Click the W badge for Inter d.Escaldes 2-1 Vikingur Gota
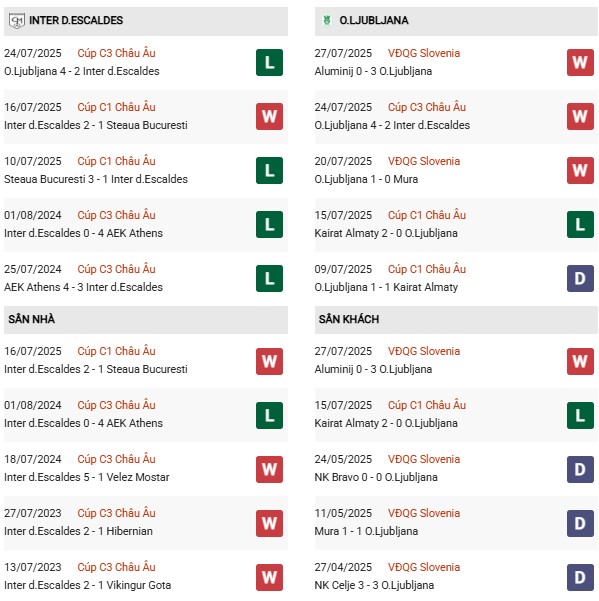Screen dimensions: 599x601 tap(269, 577)
